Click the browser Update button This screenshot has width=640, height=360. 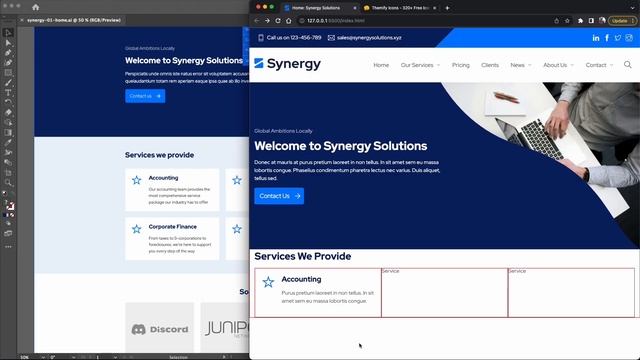tap(622, 20)
